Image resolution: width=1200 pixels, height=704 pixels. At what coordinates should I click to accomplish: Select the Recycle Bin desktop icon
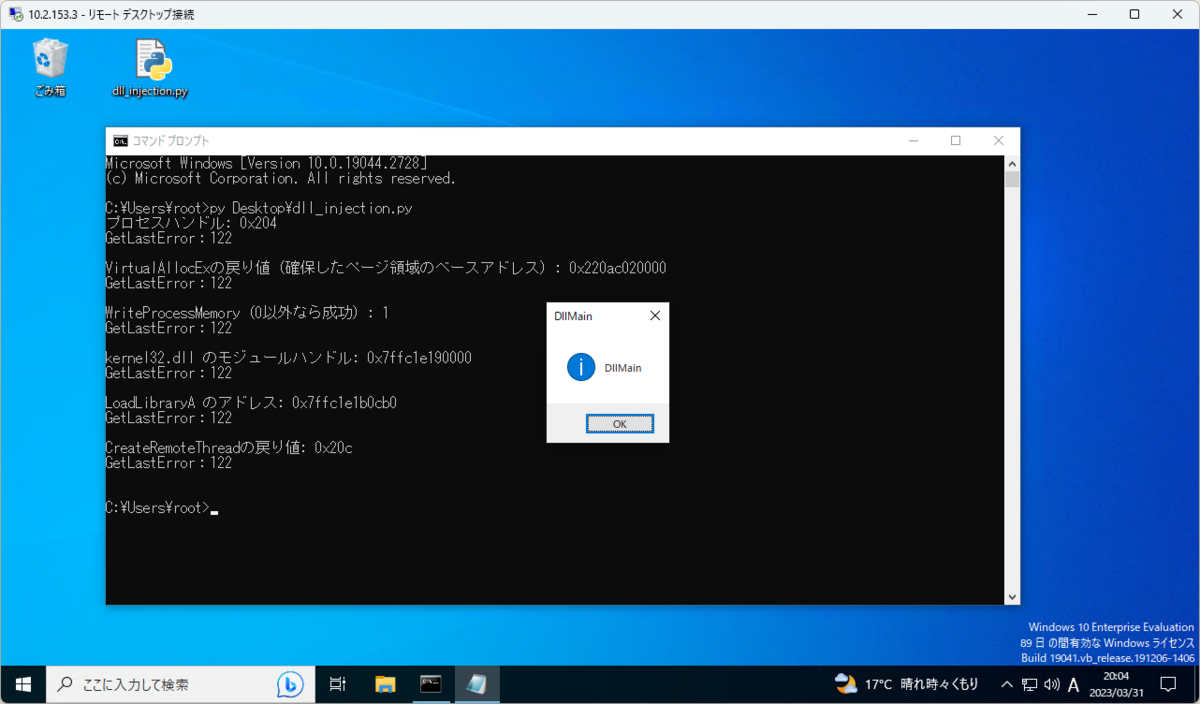point(48,68)
